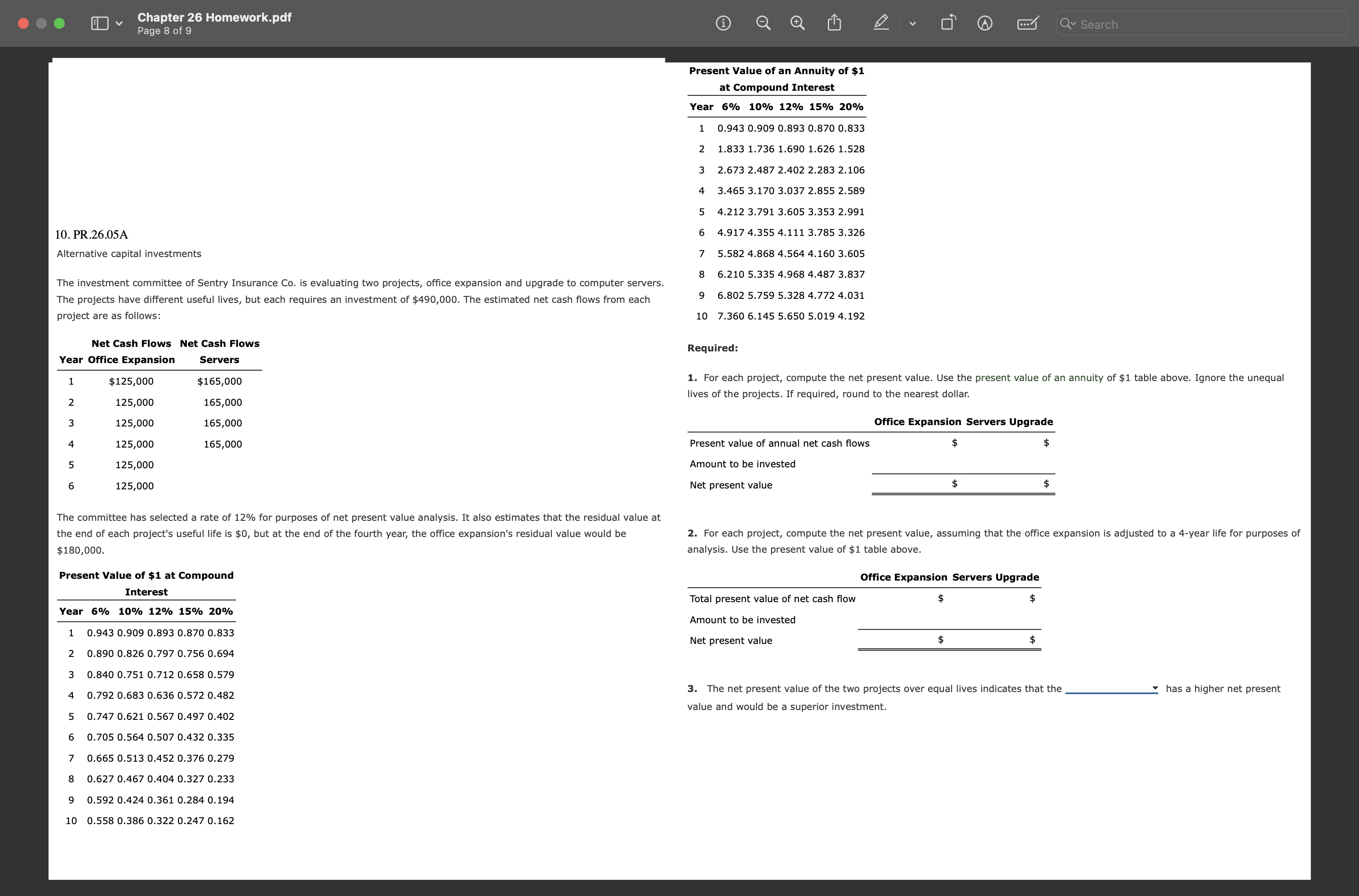Click the document info inspector icon
1359x896 pixels.
coord(723,23)
